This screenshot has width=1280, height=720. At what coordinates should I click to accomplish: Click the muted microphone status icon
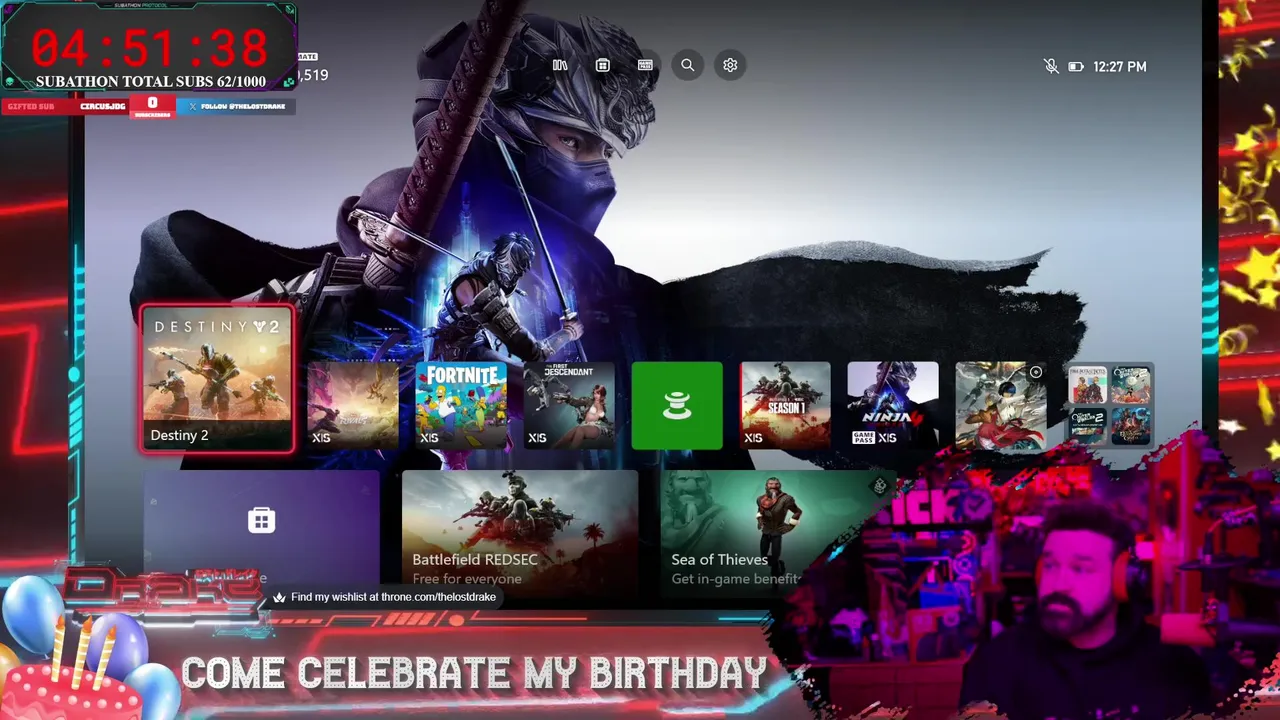[1051, 66]
